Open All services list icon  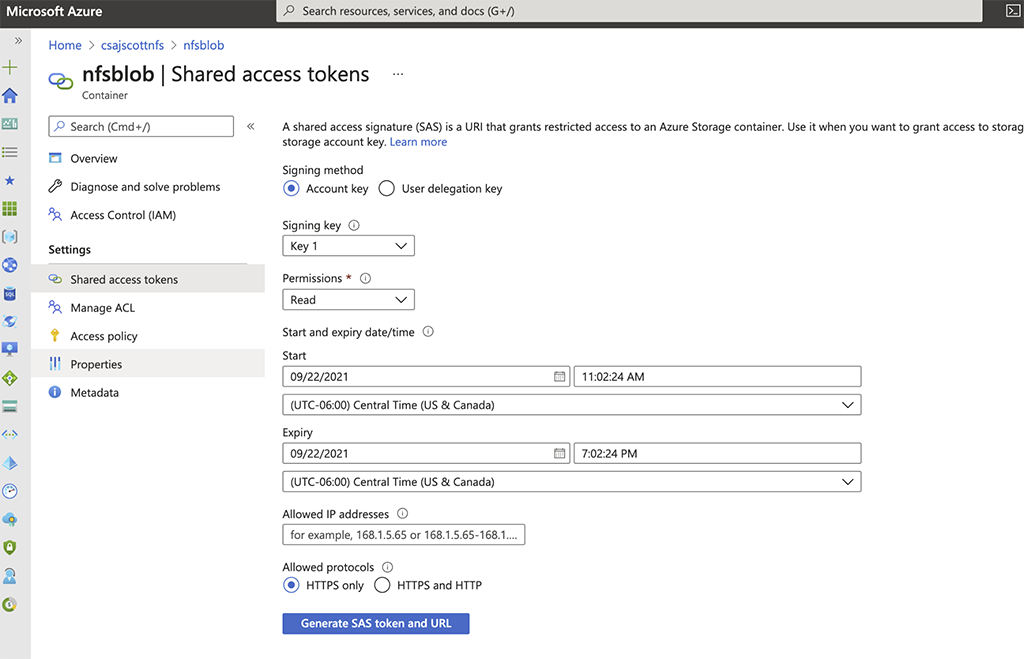tap(10, 152)
